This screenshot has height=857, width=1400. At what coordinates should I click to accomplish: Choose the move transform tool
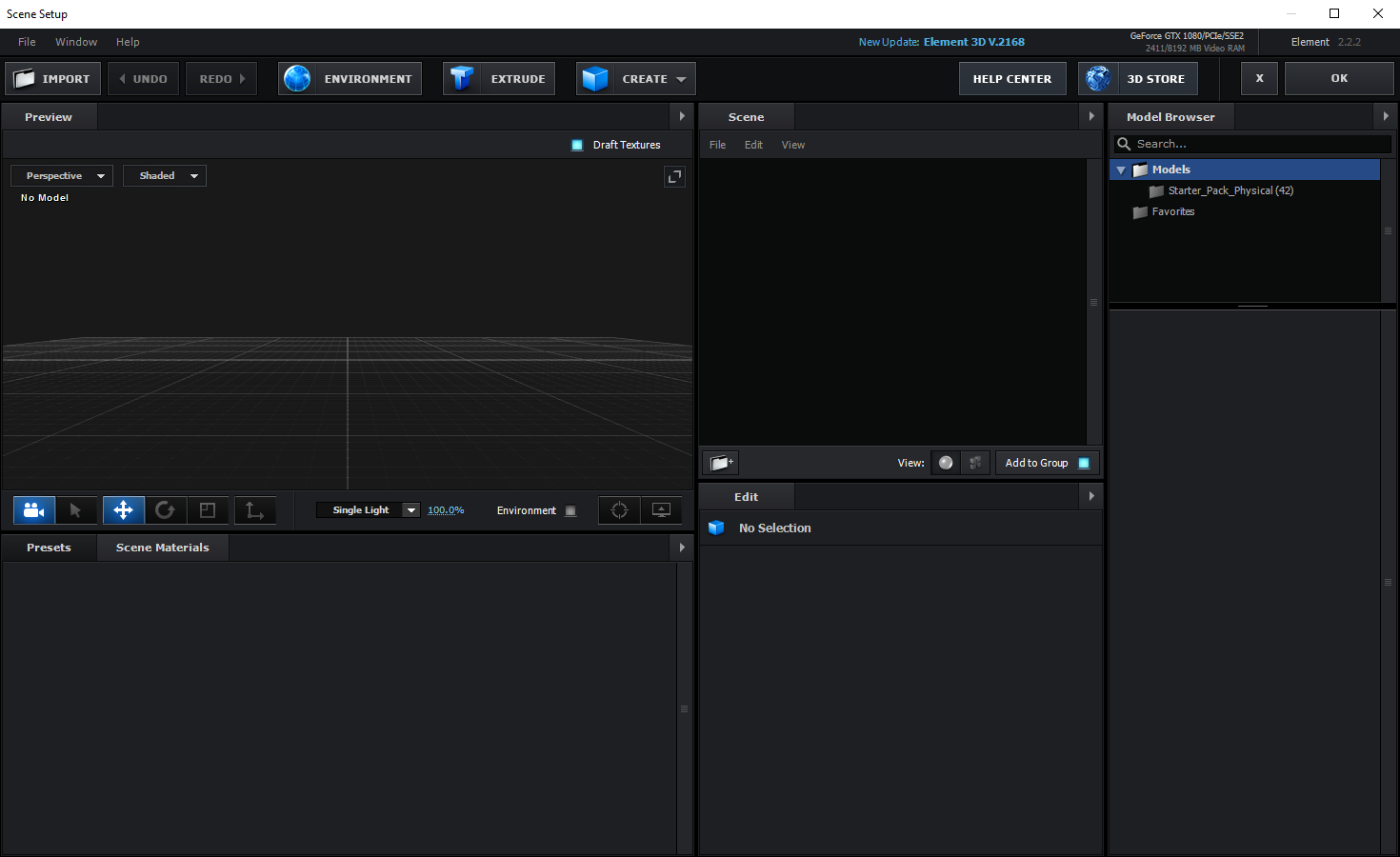click(124, 510)
